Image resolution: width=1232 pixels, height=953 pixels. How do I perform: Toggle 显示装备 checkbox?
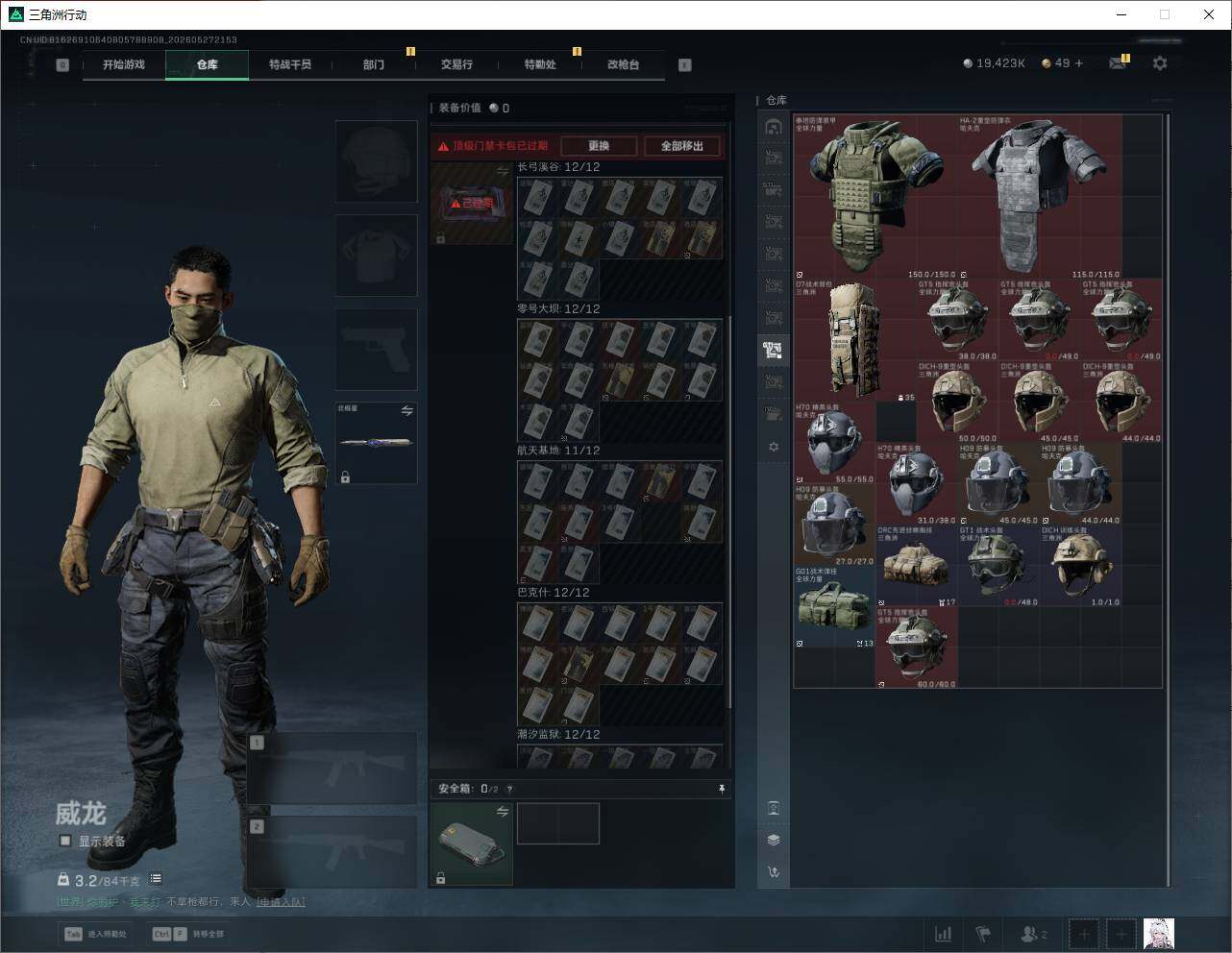point(65,841)
